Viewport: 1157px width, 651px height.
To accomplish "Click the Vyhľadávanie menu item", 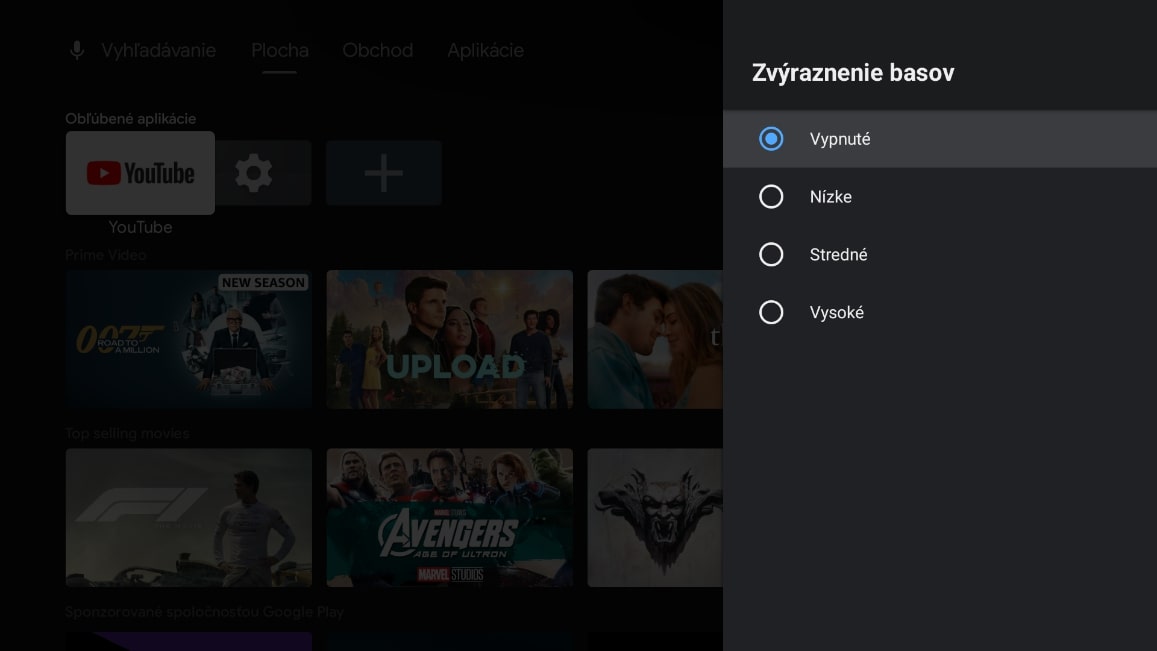I will click(x=158, y=50).
